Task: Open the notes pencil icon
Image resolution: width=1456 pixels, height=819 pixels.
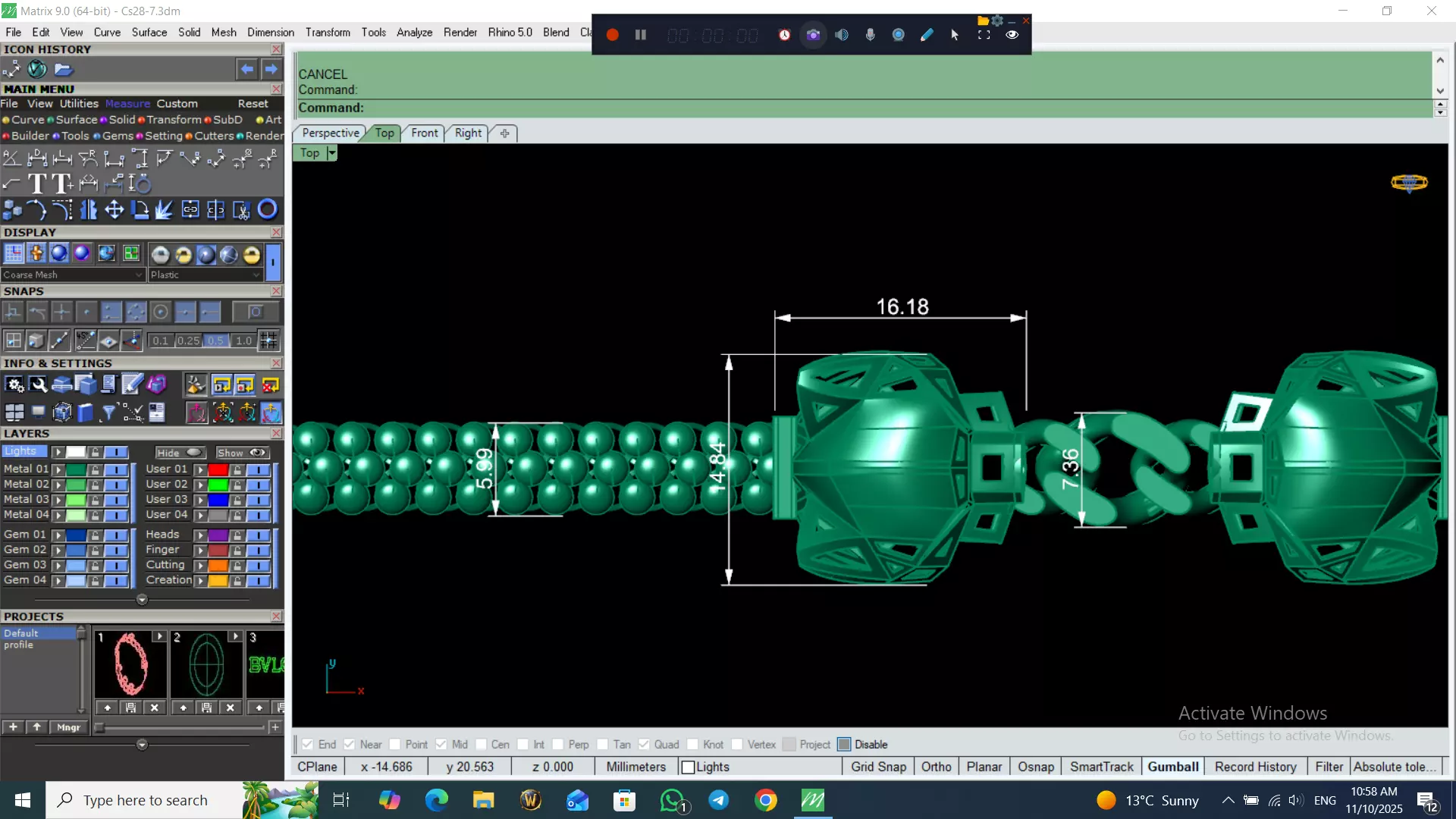Action: click(132, 385)
